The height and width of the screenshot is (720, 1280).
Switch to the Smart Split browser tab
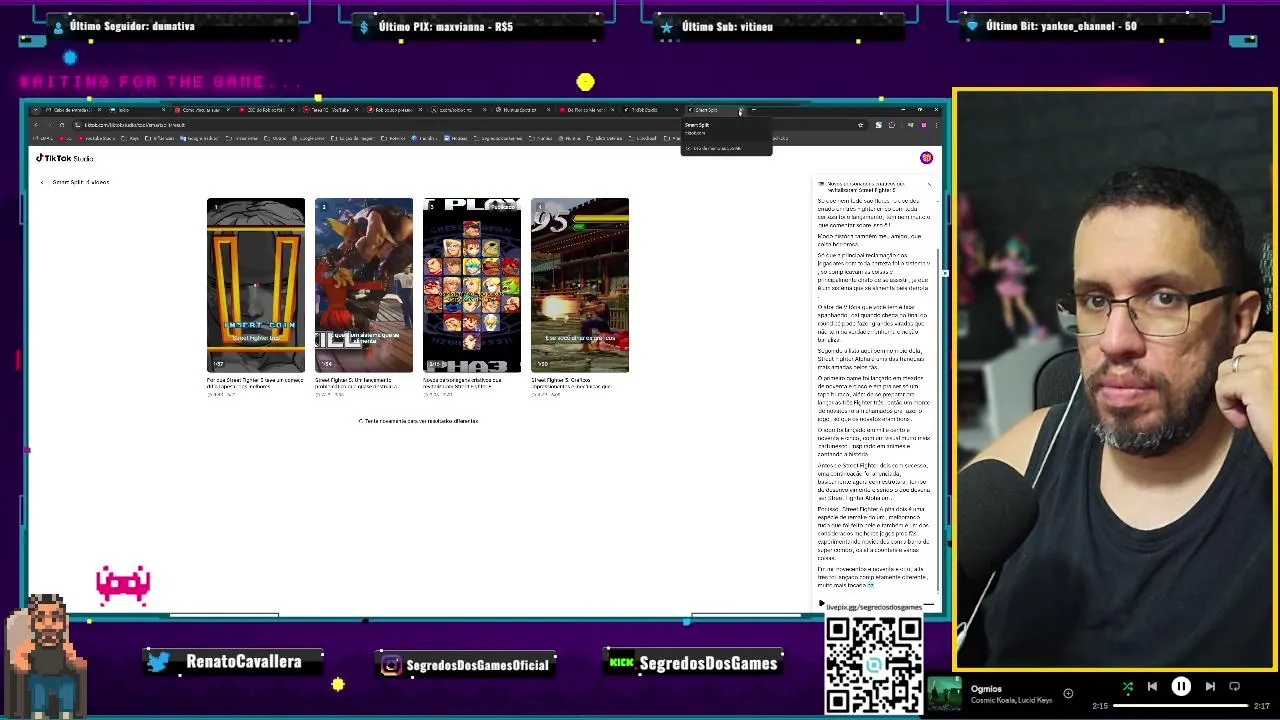[x=714, y=110]
